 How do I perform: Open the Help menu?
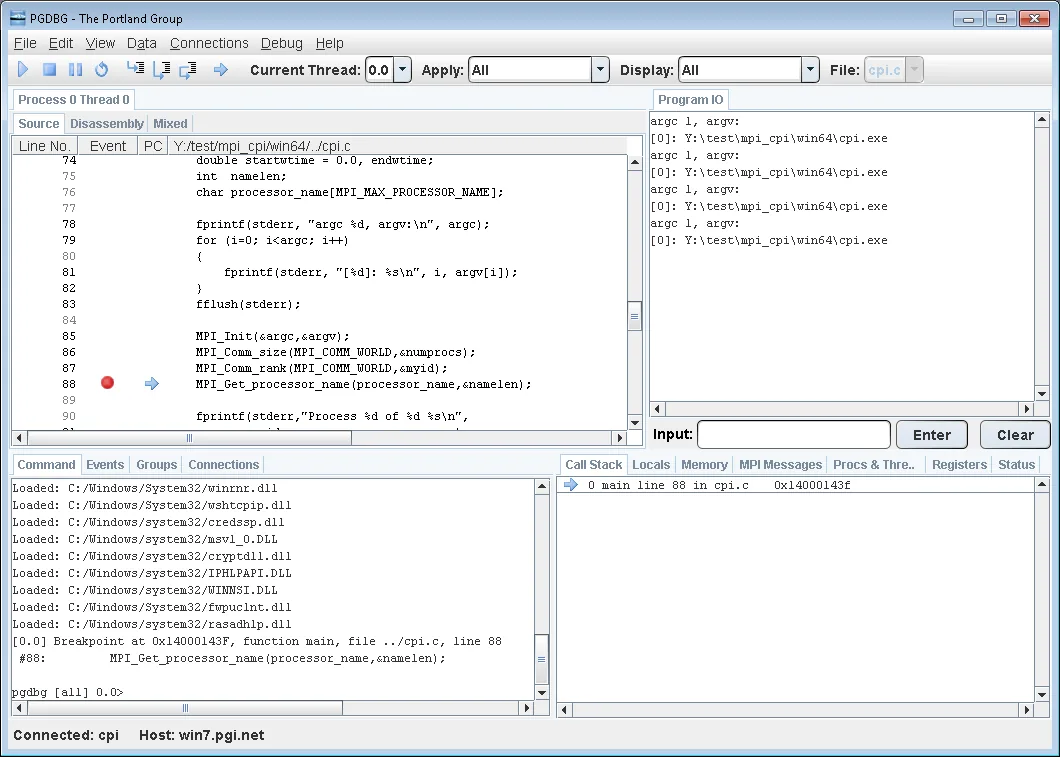click(329, 43)
